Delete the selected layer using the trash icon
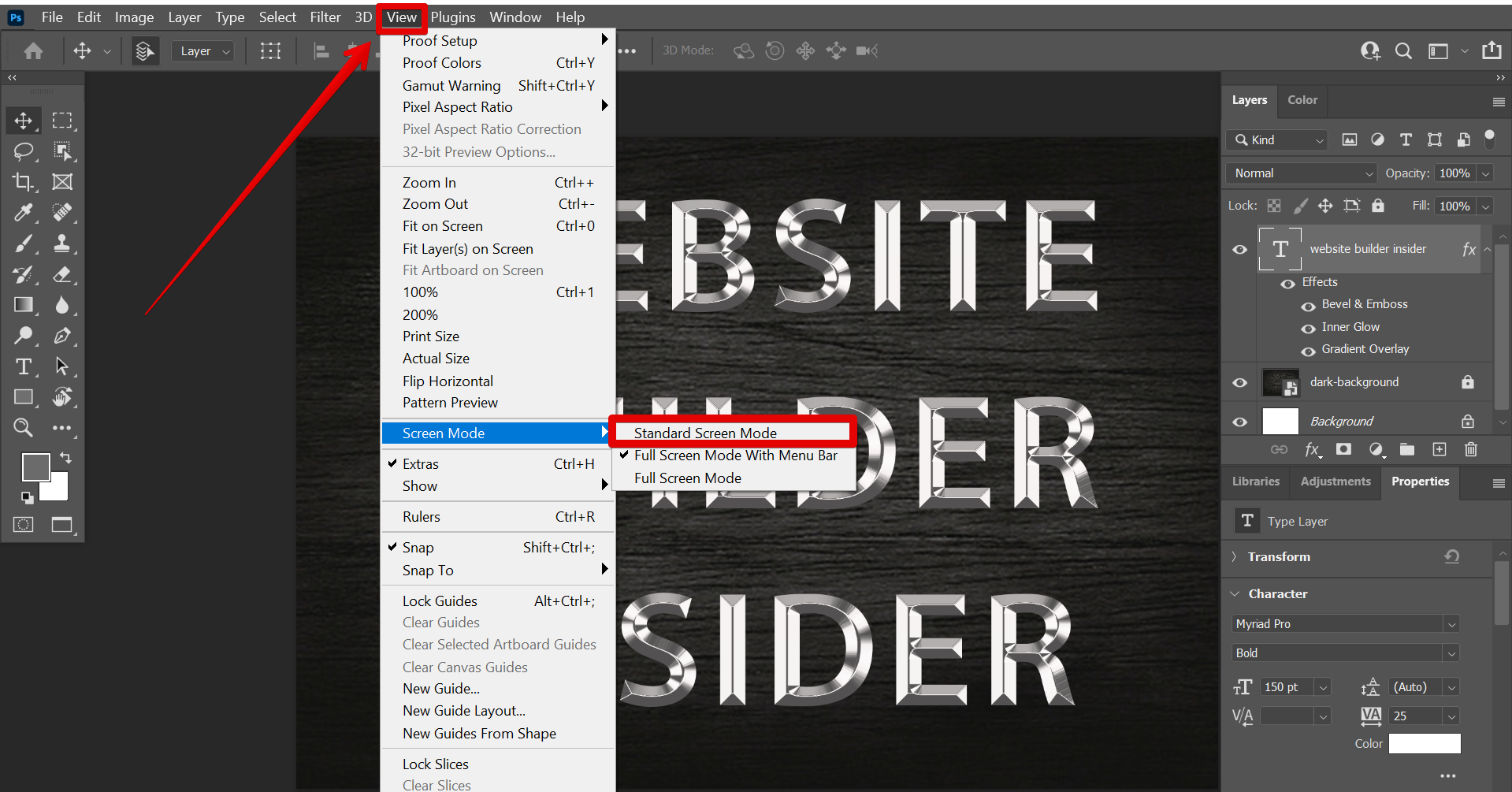The image size is (1512, 792). [1470, 449]
